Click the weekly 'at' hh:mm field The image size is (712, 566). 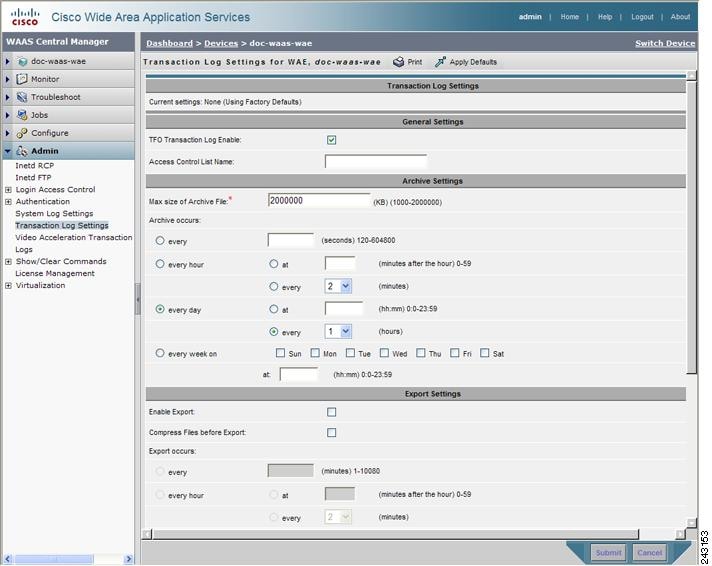pyautogui.click(x=299, y=374)
